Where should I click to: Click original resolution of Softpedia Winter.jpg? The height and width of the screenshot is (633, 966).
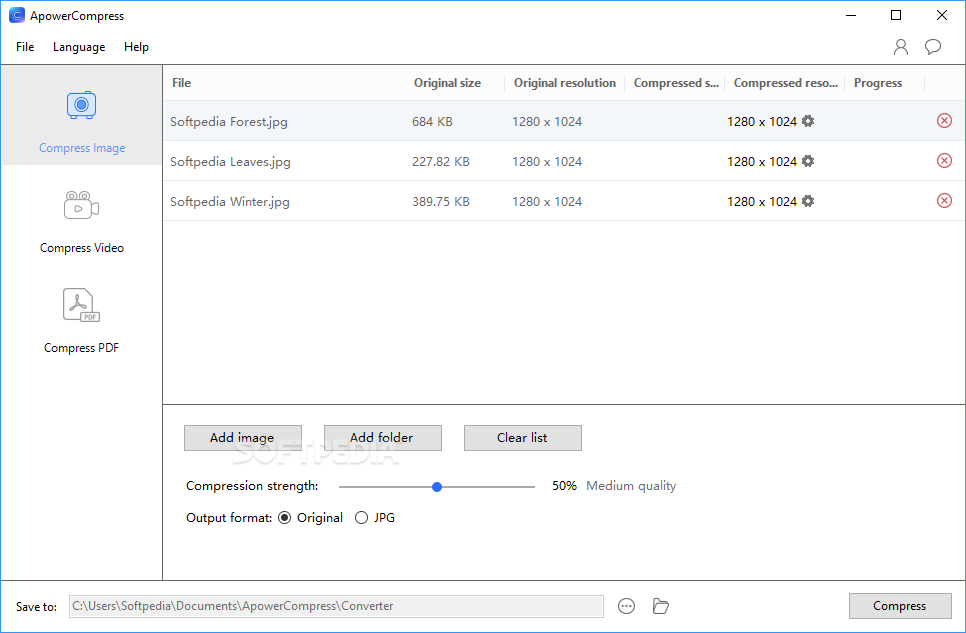pos(546,202)
